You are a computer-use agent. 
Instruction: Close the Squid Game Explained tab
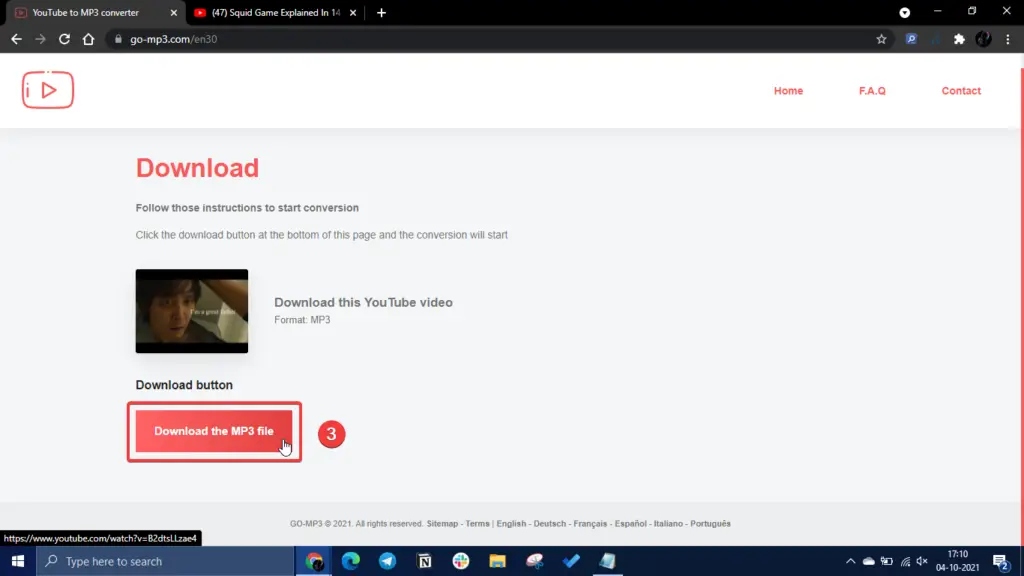353,12
